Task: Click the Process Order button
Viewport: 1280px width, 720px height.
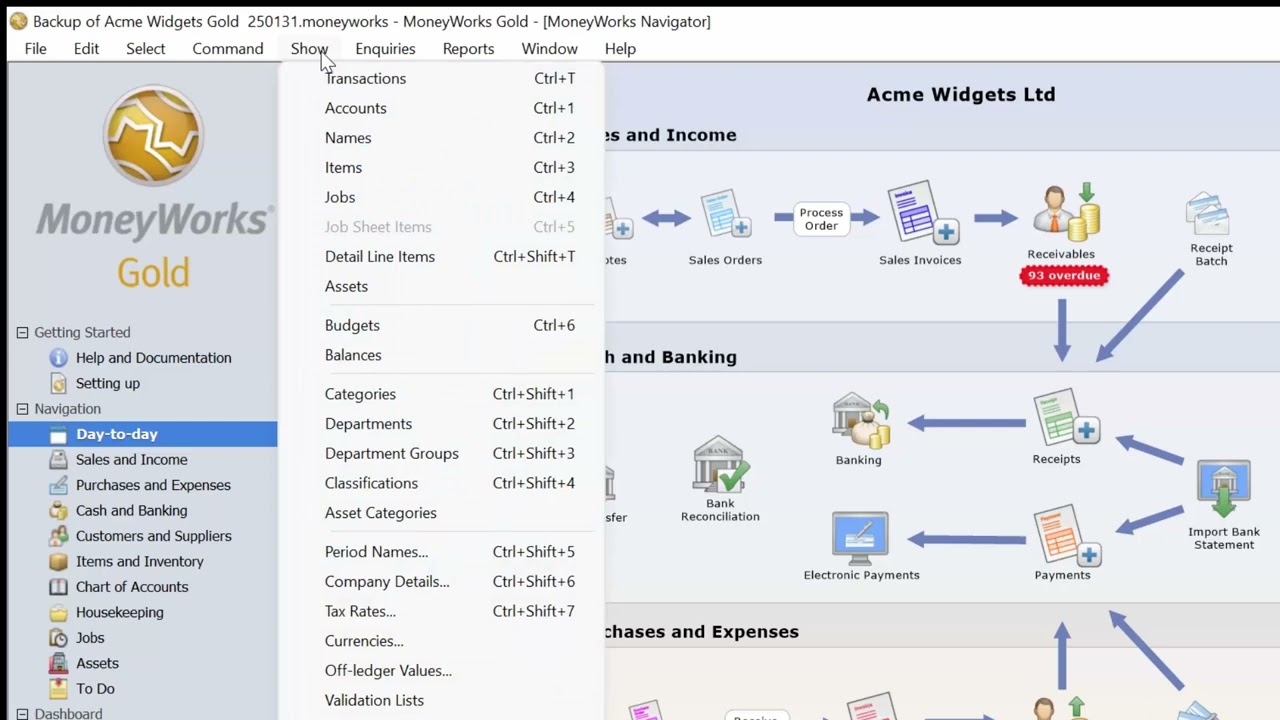Action: coord(821,219)
